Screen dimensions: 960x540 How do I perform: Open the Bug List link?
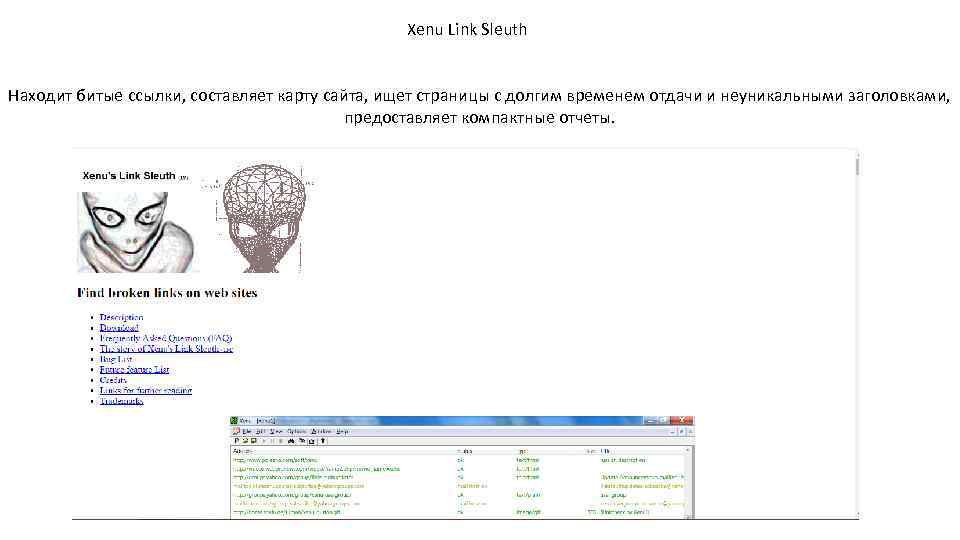(x=116, y=359)
